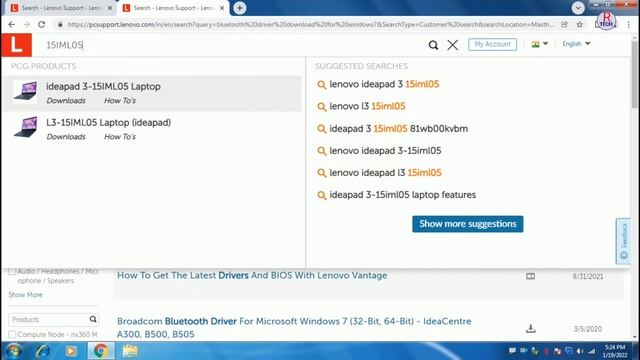This screenshot has width=640, height=360.
Task: Toggle Audio / Headphones / Microphone checkbox
Action: pyautogui.click(x=12, y=271)
